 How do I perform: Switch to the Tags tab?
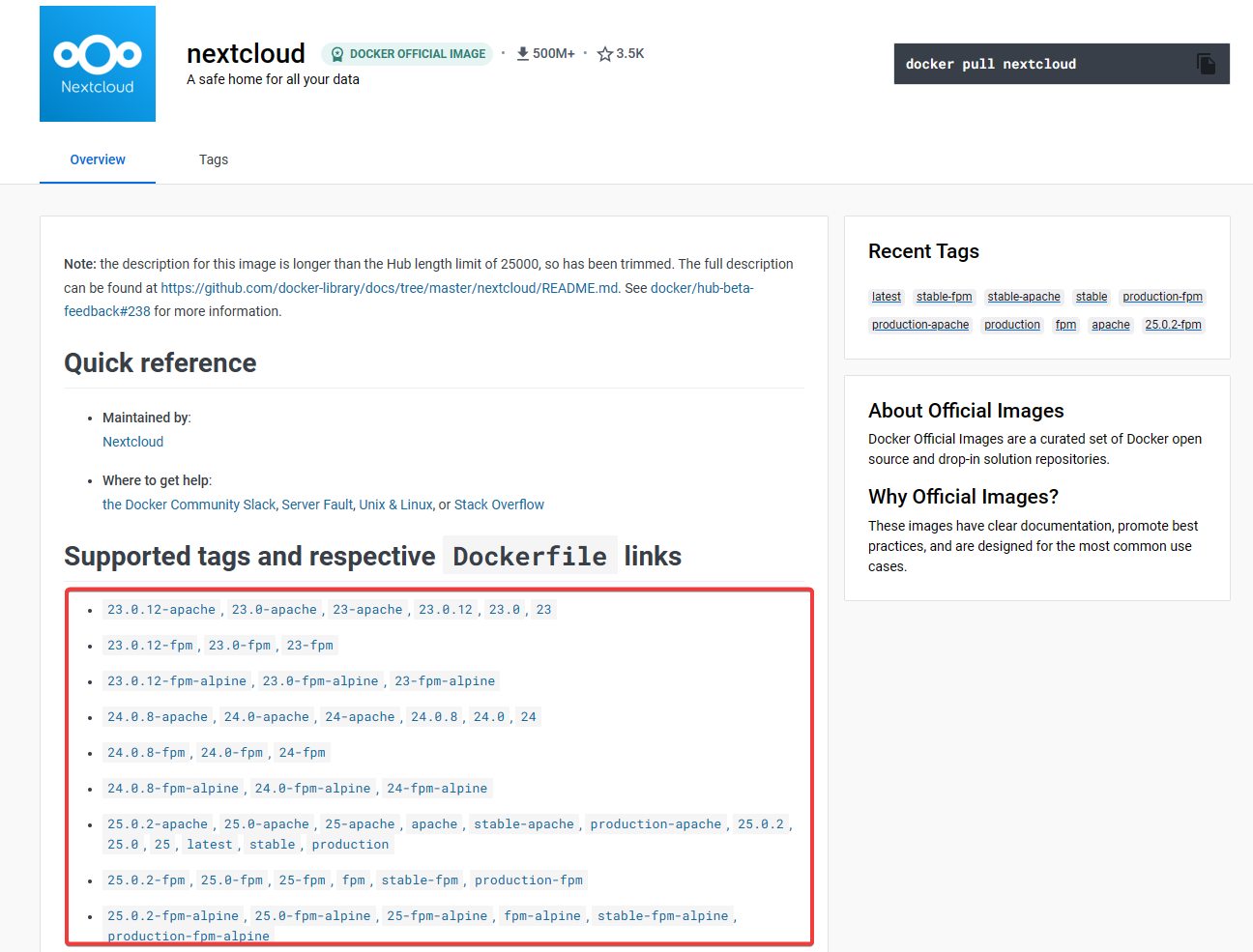point(214,159)
